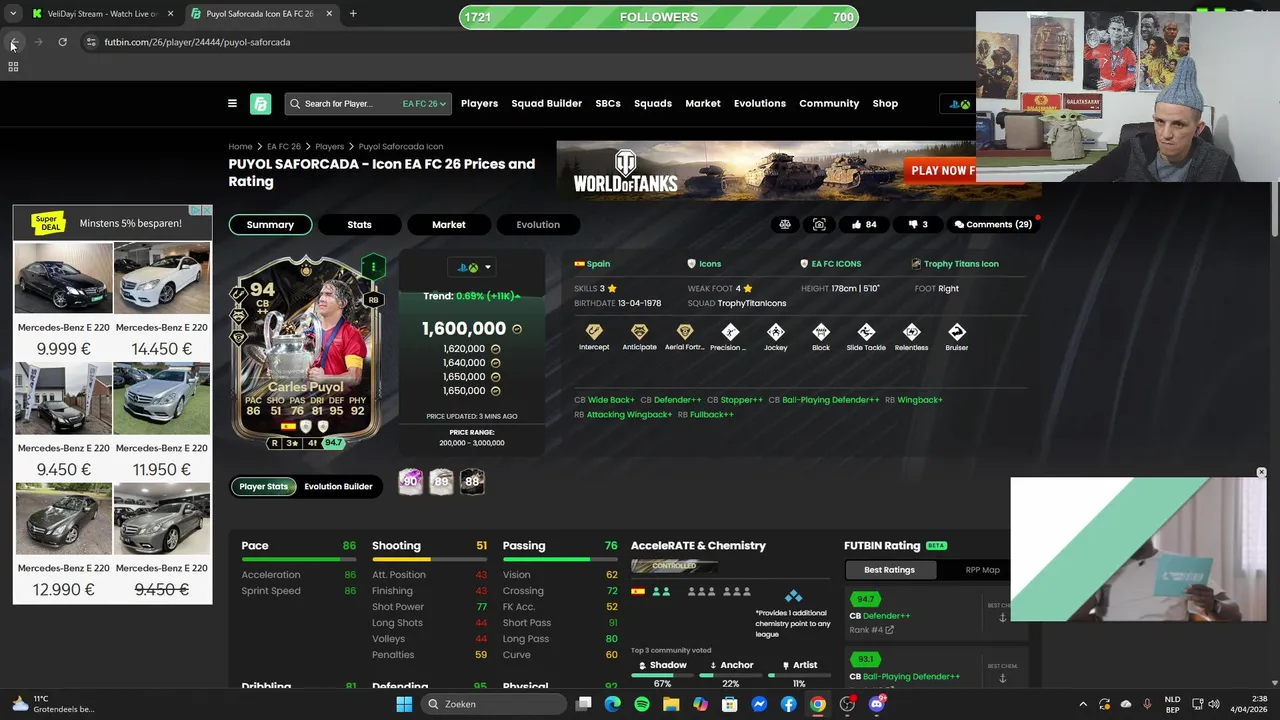Select the Market tab under player title
Image resolution: width=1280 pixels, height=720 pixels.
[449, 224]
